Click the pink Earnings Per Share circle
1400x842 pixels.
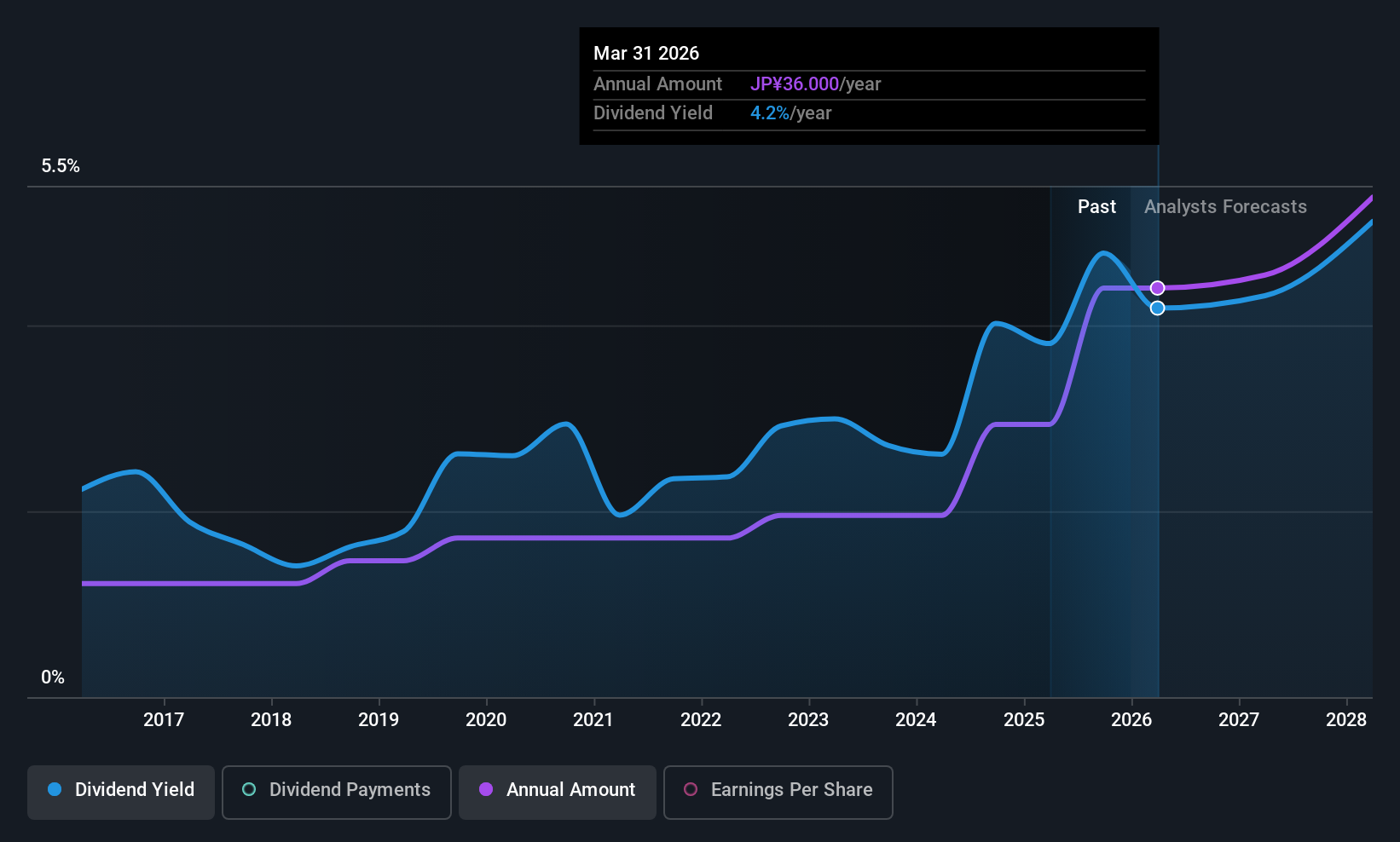(691, 789)
